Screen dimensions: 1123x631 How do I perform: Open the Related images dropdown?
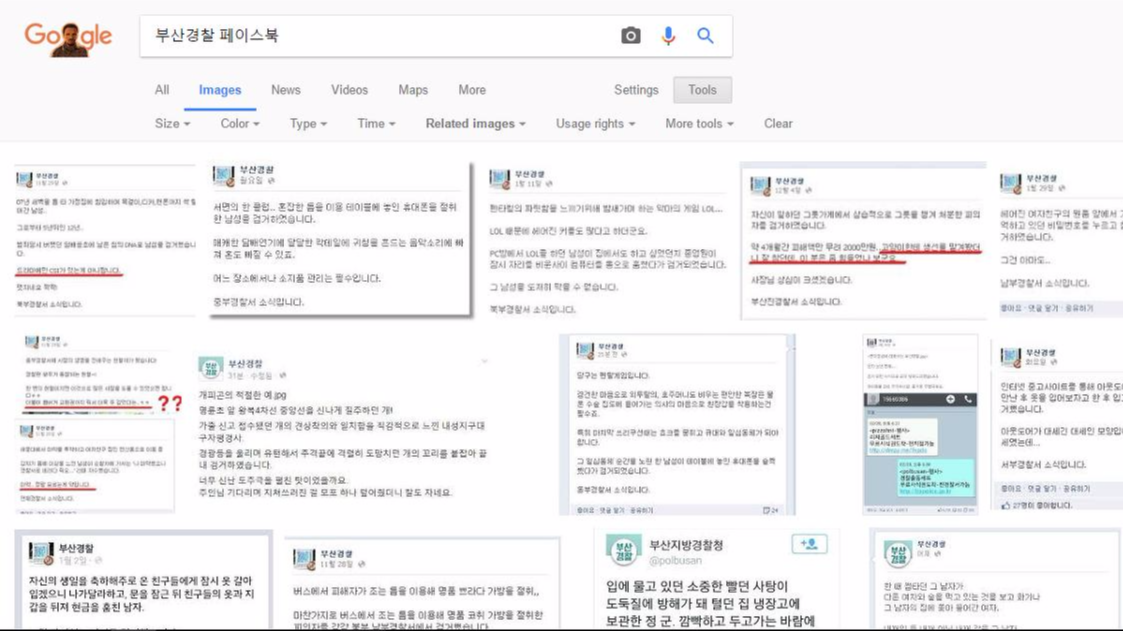472,123
